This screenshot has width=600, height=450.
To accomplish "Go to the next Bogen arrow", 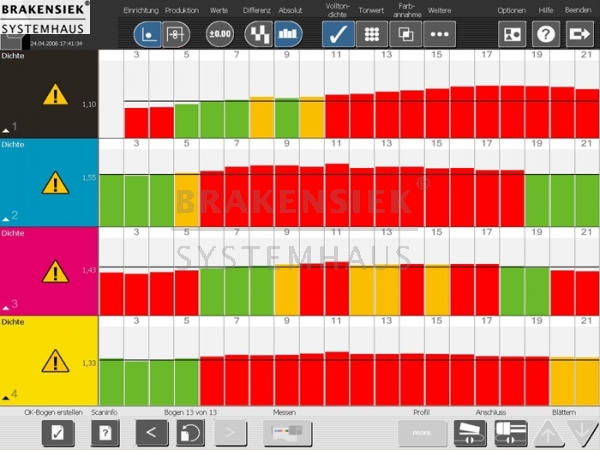I will point(230,433).
